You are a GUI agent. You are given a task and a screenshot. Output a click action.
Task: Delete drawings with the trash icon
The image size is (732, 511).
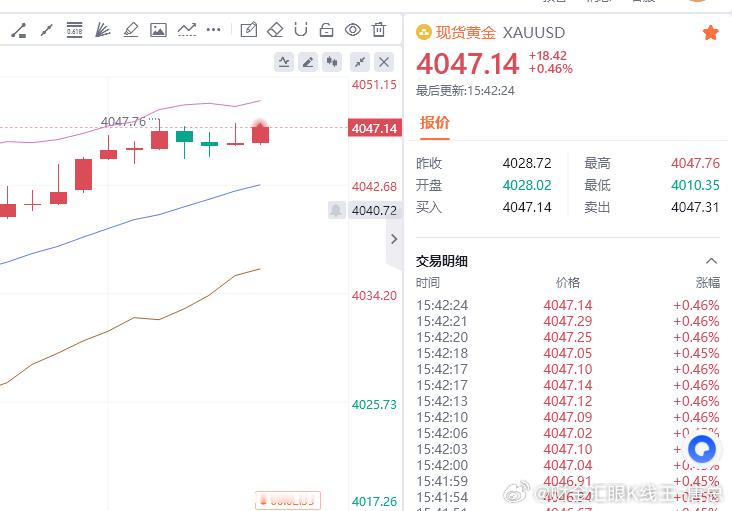pyautogui.click(x=379, y=30)
